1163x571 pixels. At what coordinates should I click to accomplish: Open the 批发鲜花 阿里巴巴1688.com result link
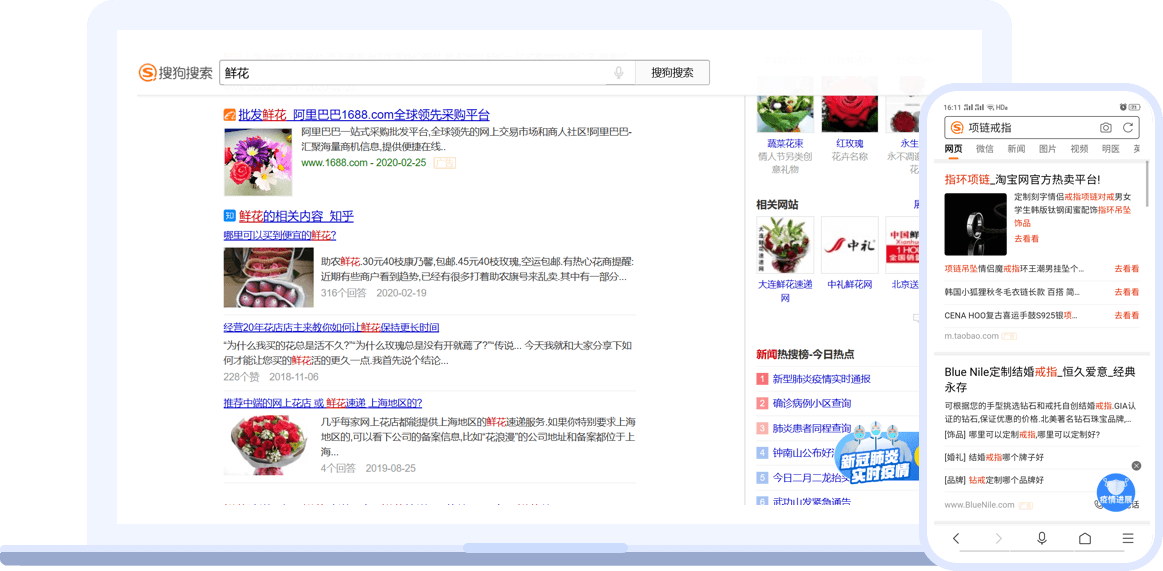(363, 115)
